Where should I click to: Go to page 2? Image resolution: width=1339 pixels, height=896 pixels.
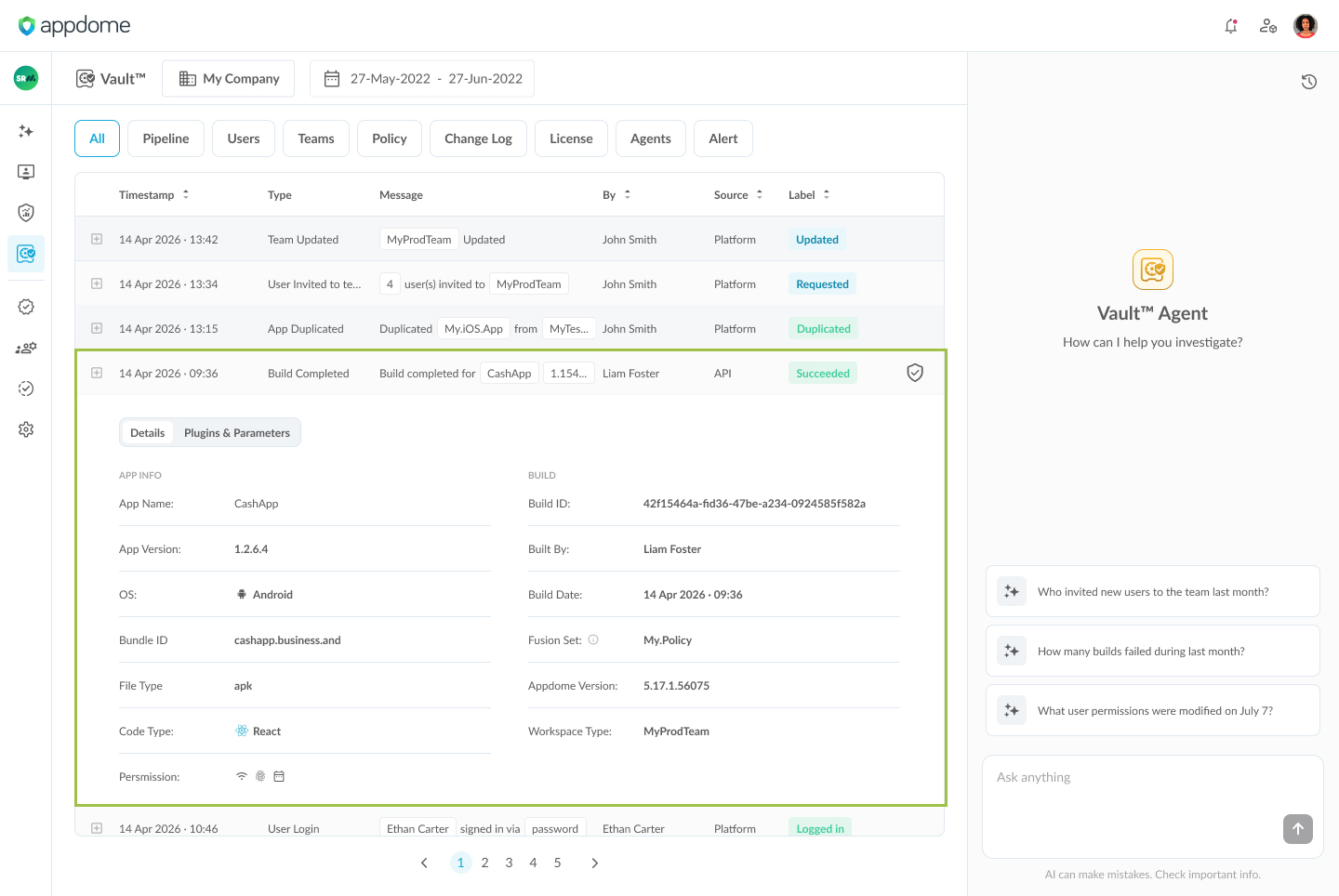coord(484,863)
